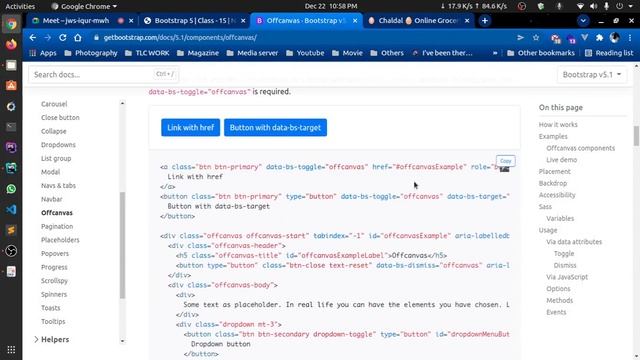Copy the code snippet

coord(505,161)
